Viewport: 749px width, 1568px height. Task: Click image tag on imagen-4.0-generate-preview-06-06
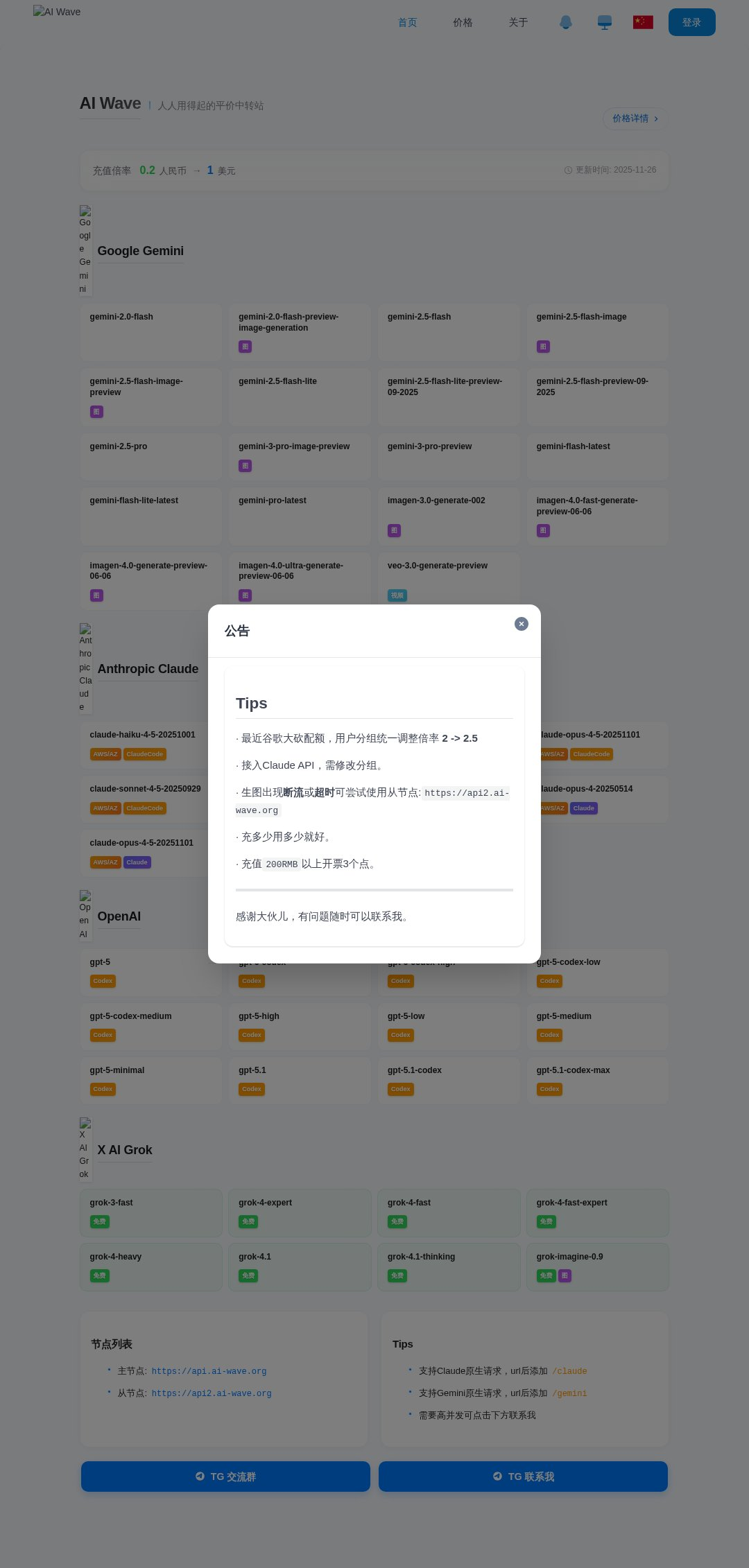pos(96,595)
